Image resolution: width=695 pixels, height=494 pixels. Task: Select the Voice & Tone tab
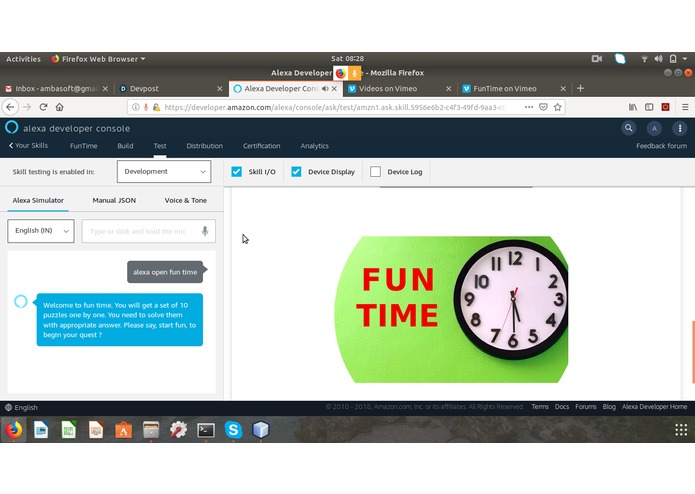(x=186, y=200)
